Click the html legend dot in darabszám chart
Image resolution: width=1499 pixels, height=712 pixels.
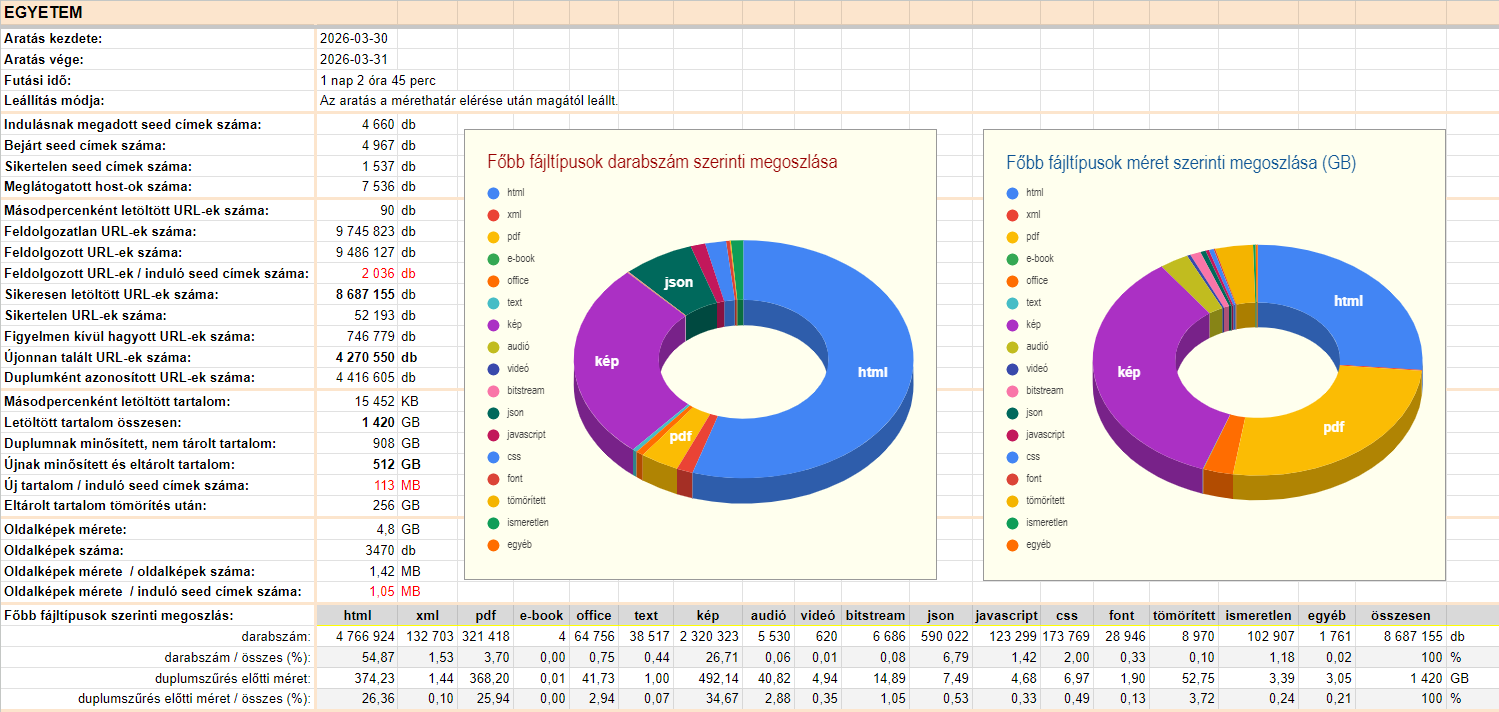[493, 193]
